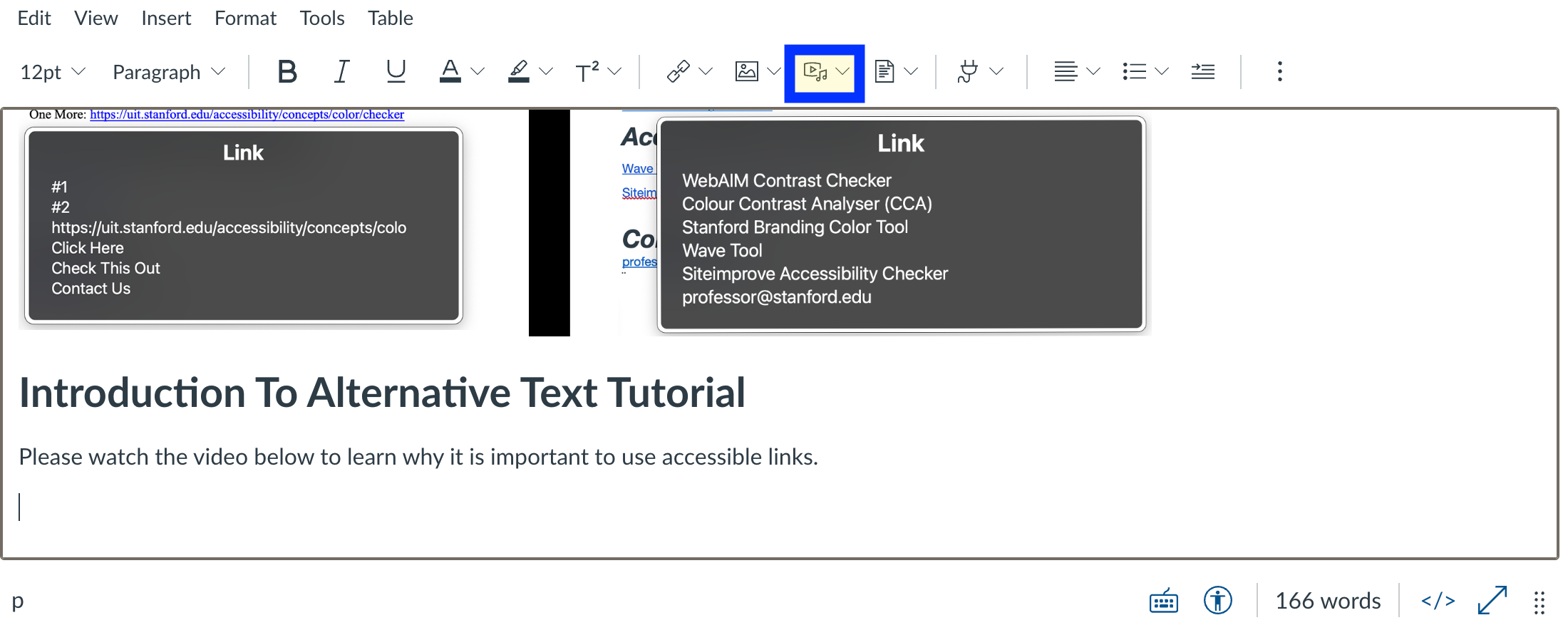Image resolution: width=1568 pixels, height=630 pixels.
Task: Expand alignment options arrow
Action: click(x=1093, y=71)
